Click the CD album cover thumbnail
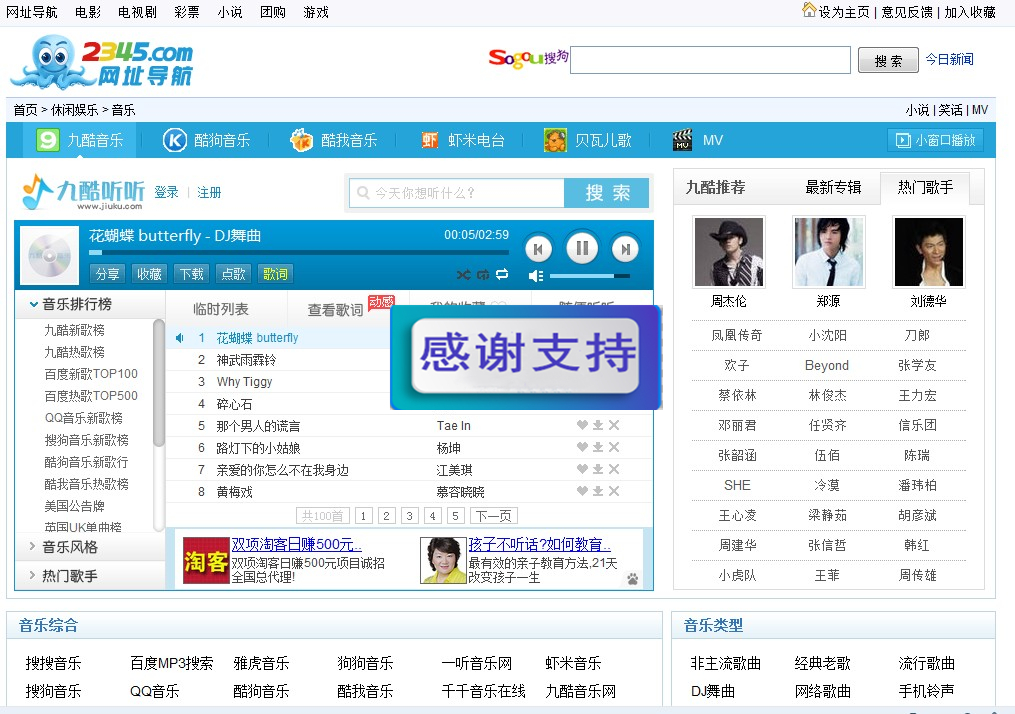The image size is (1015, 714). click(x=49, y=255)
